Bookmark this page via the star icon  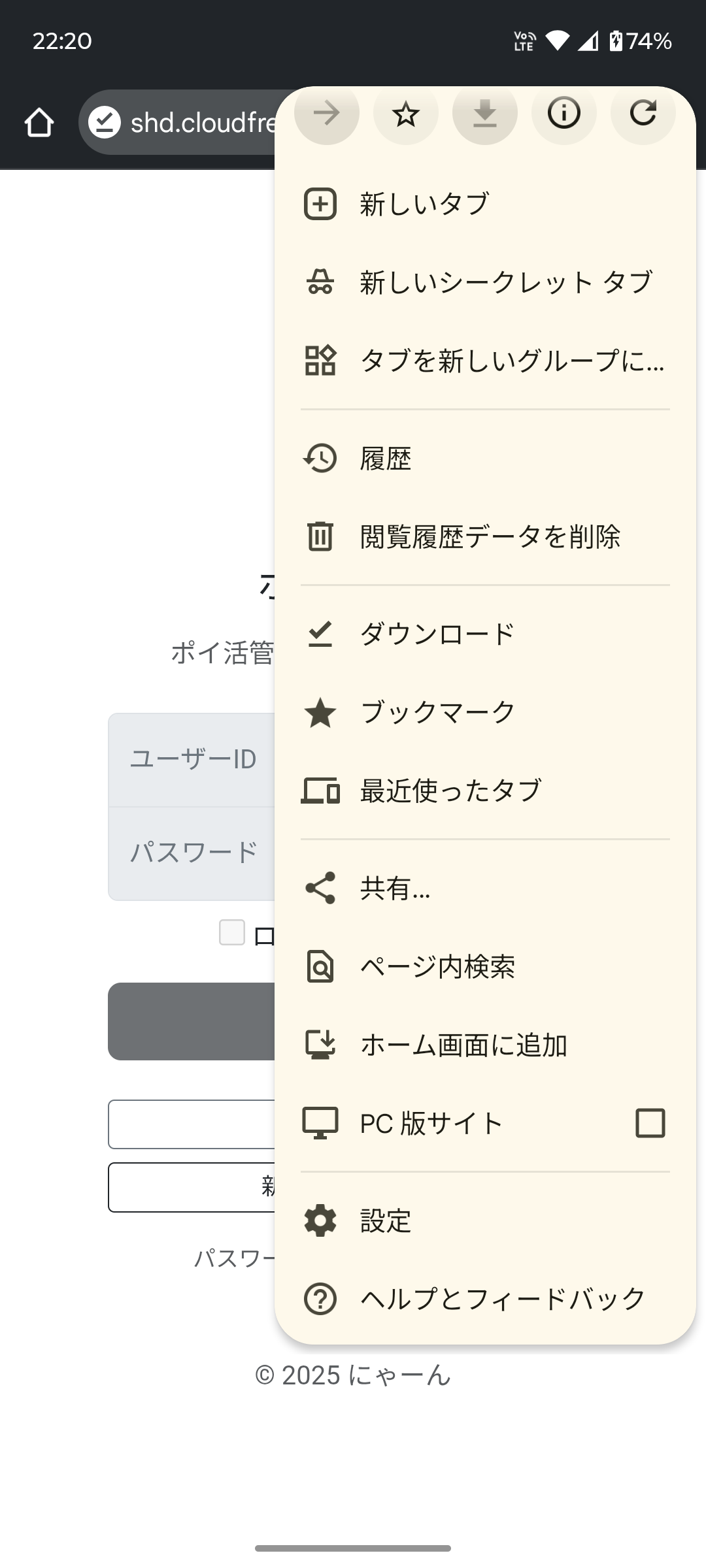405,114
